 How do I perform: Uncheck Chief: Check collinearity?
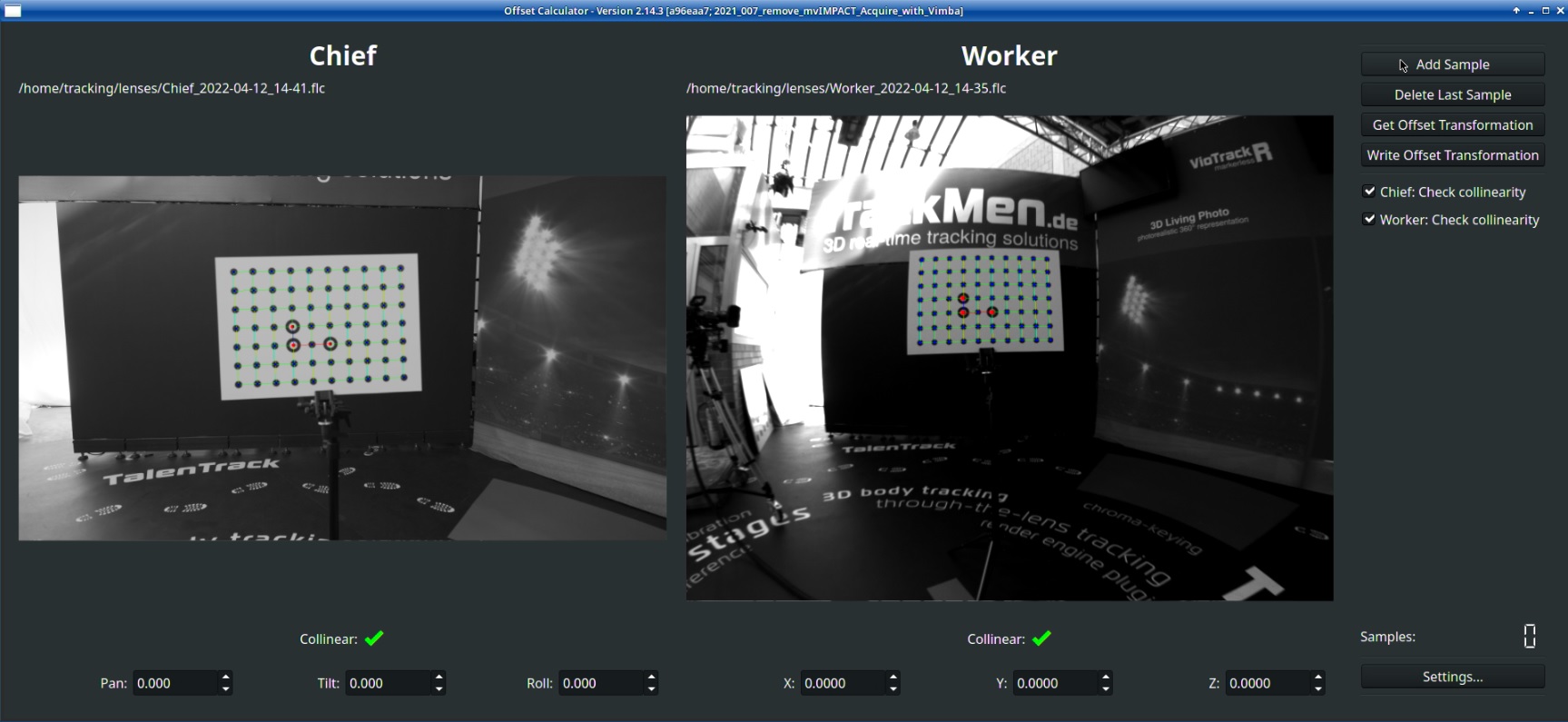pyautogui.click(x=1369, y=192)
